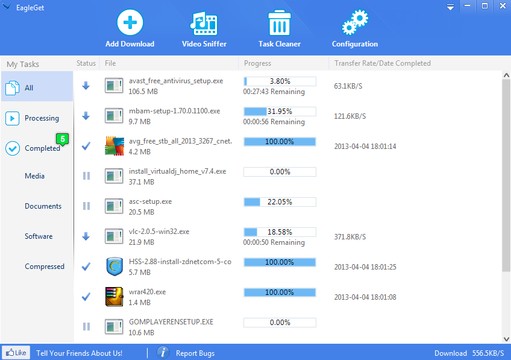This screenshot has height=360, width=511.
Task: Sort by the File column header
Action: [110, 63]
